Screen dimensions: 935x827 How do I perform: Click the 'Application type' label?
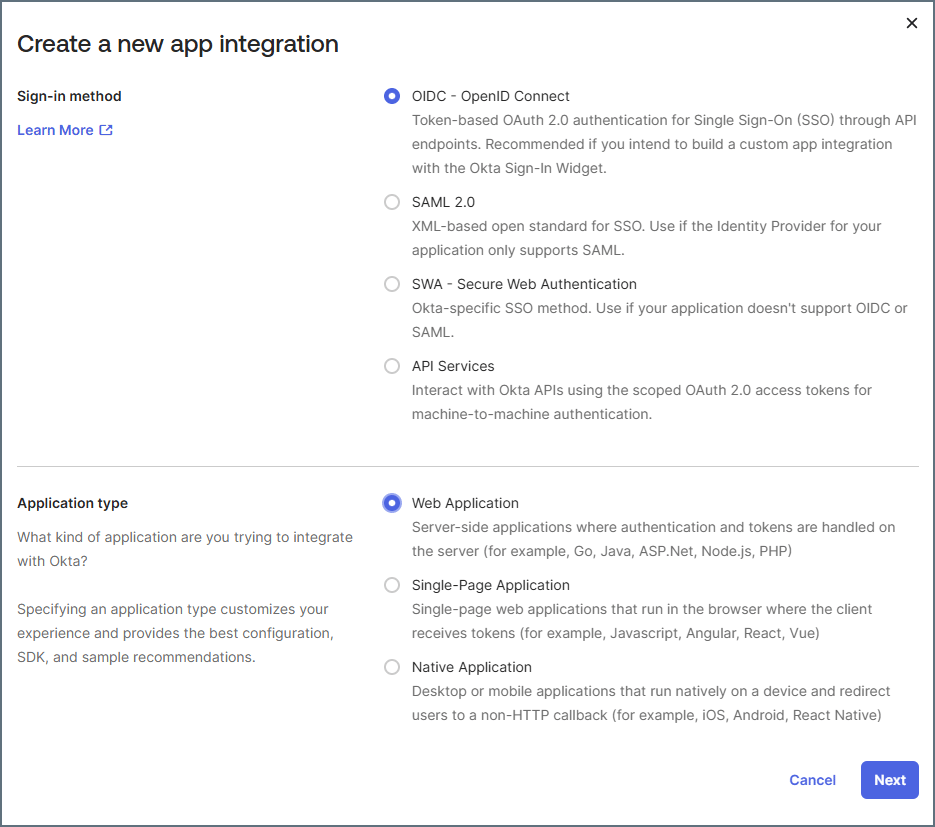point(72,503)
